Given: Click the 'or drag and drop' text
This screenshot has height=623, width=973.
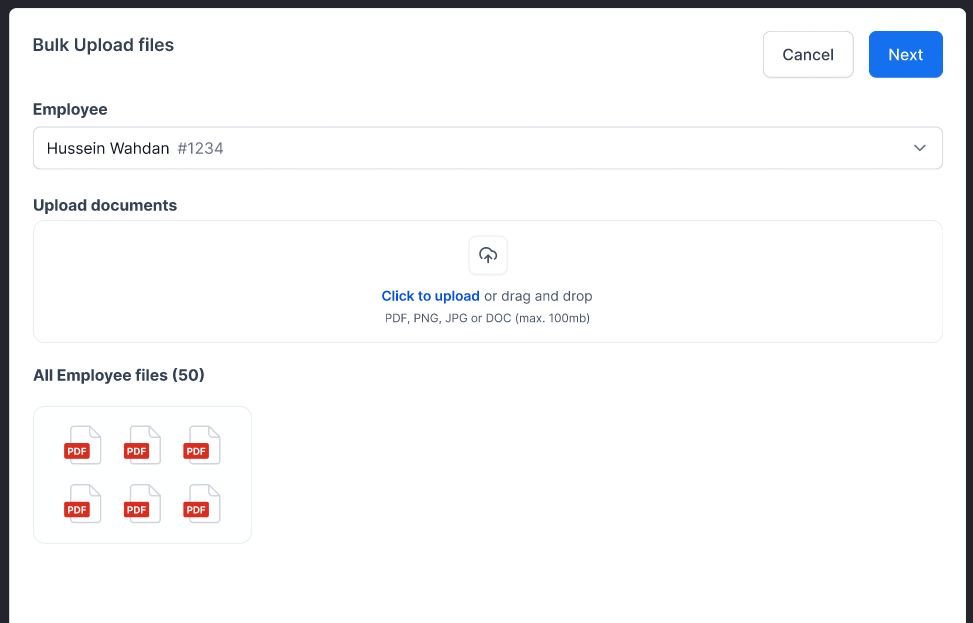Looking at the screenshot, I should [x=538, y=296].
